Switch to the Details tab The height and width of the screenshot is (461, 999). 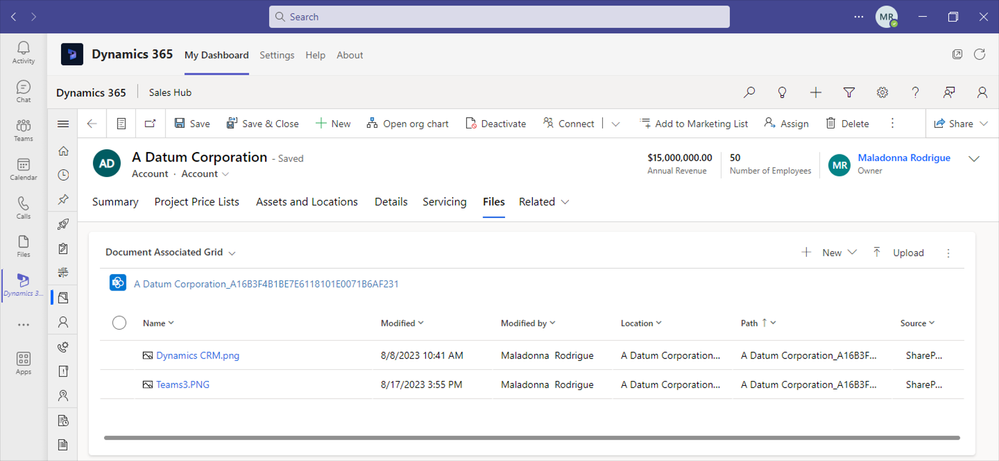391,202
